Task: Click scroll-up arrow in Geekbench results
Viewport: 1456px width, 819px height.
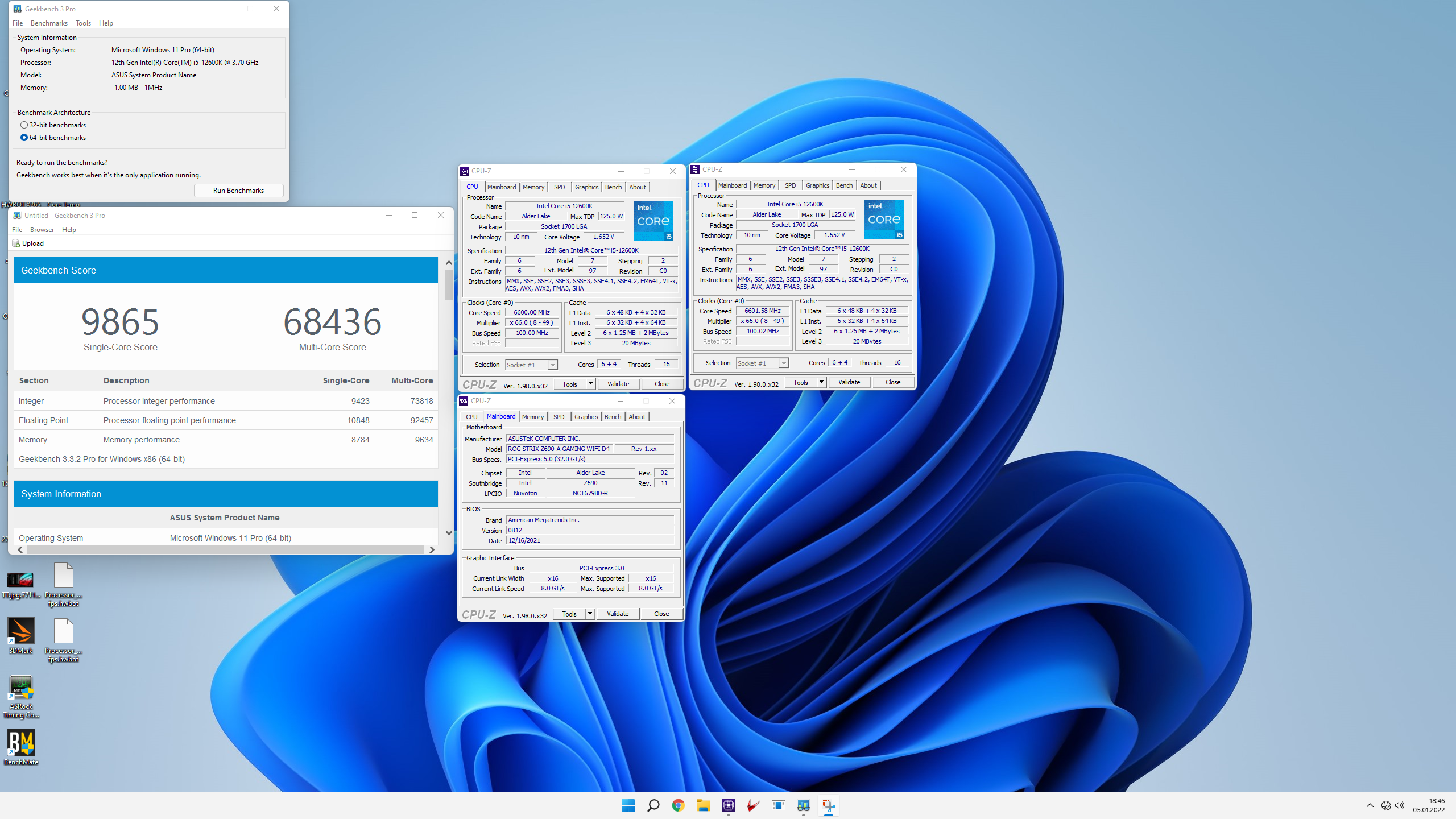Action: [x=449, y=263]
